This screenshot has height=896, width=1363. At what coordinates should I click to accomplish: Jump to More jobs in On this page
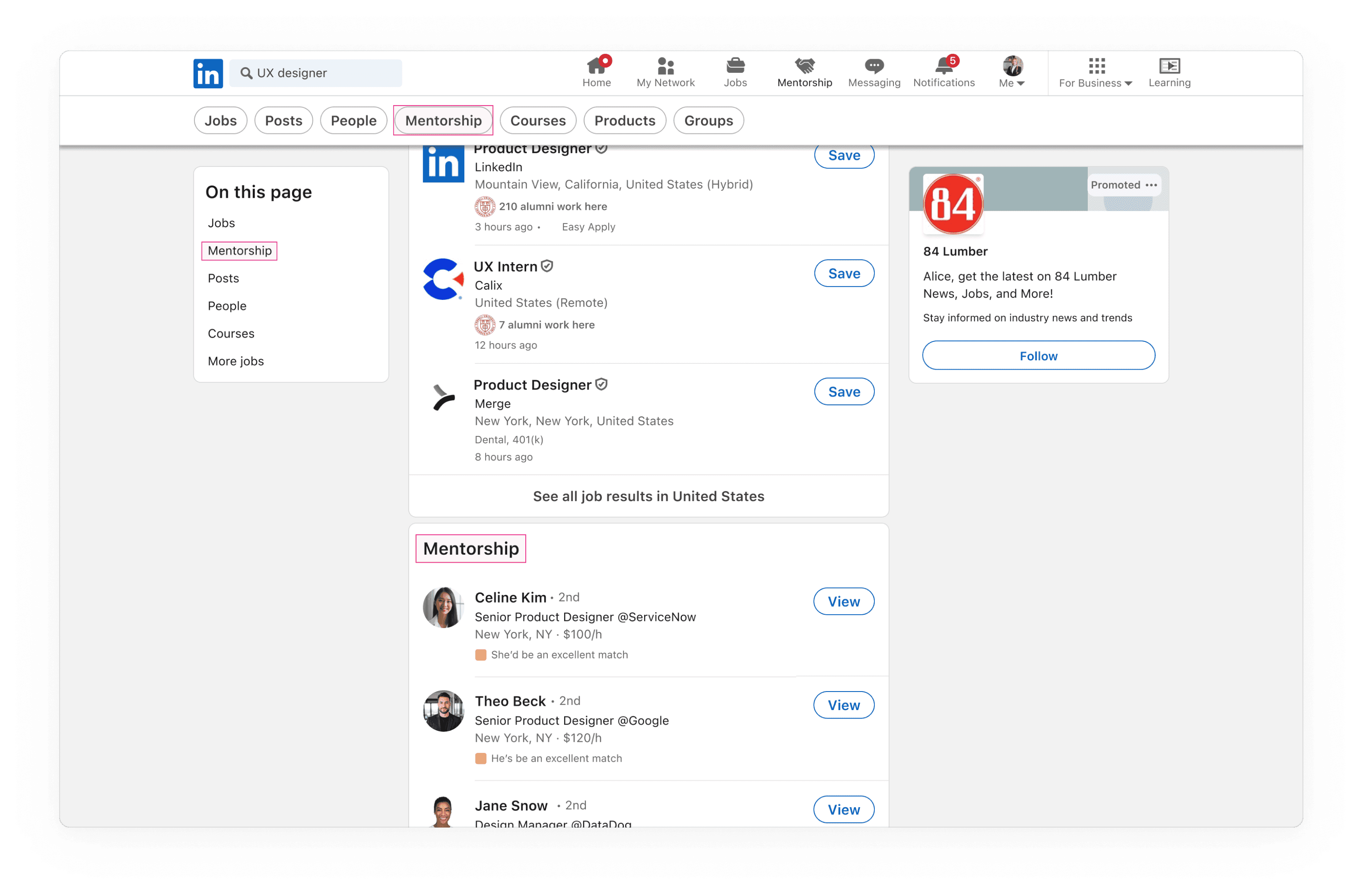[236, 361]
